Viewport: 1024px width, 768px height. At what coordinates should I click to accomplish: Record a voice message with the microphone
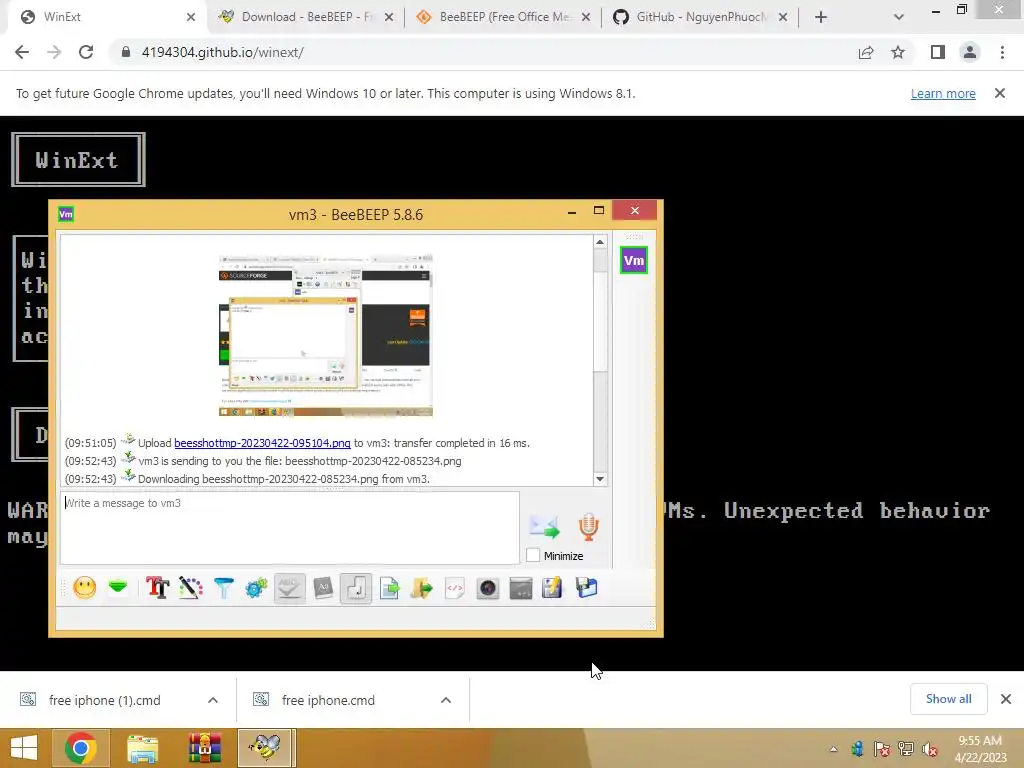[588, 527]
